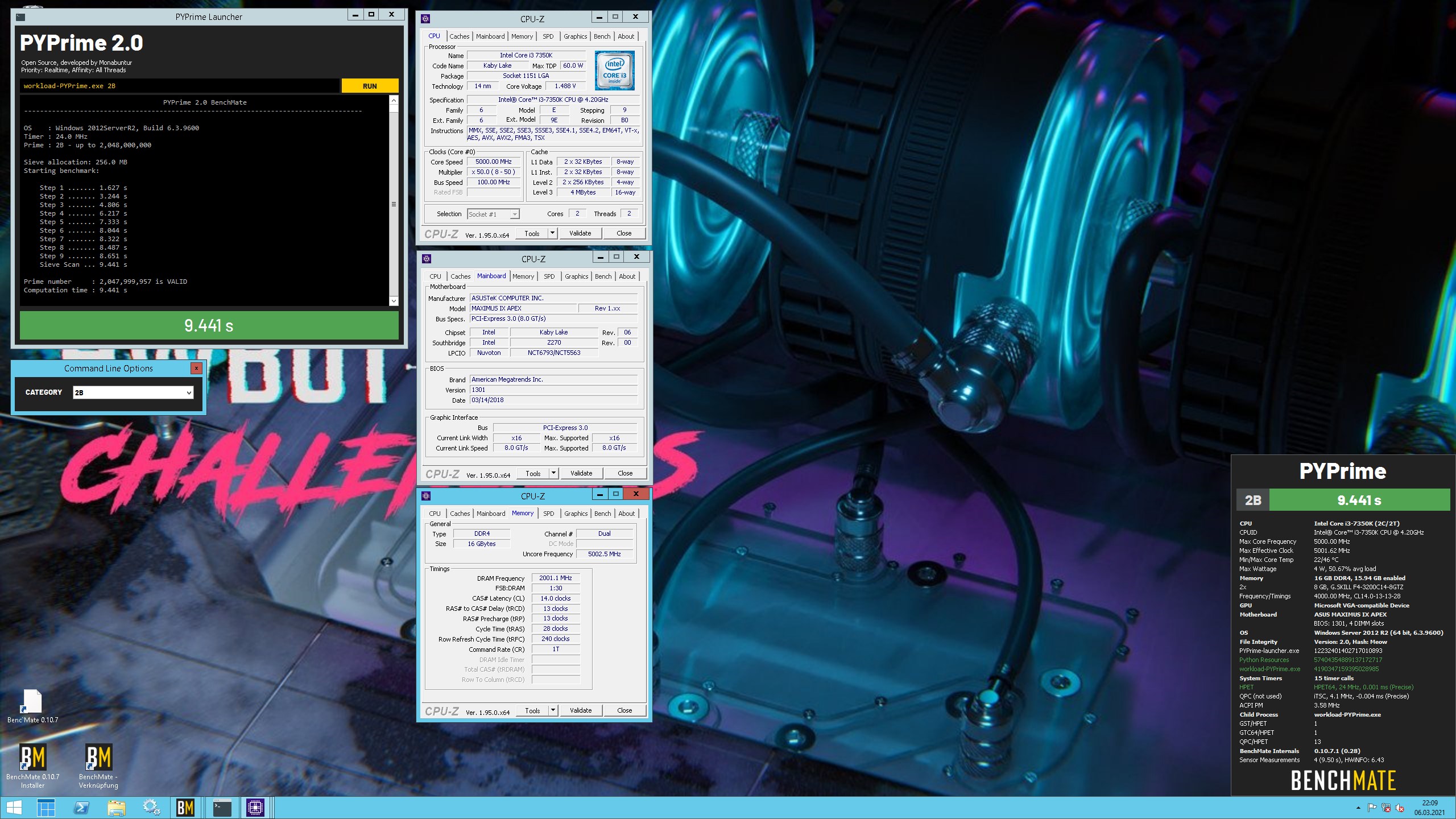Click Close button in top CPU-Z window

(624, 233)
